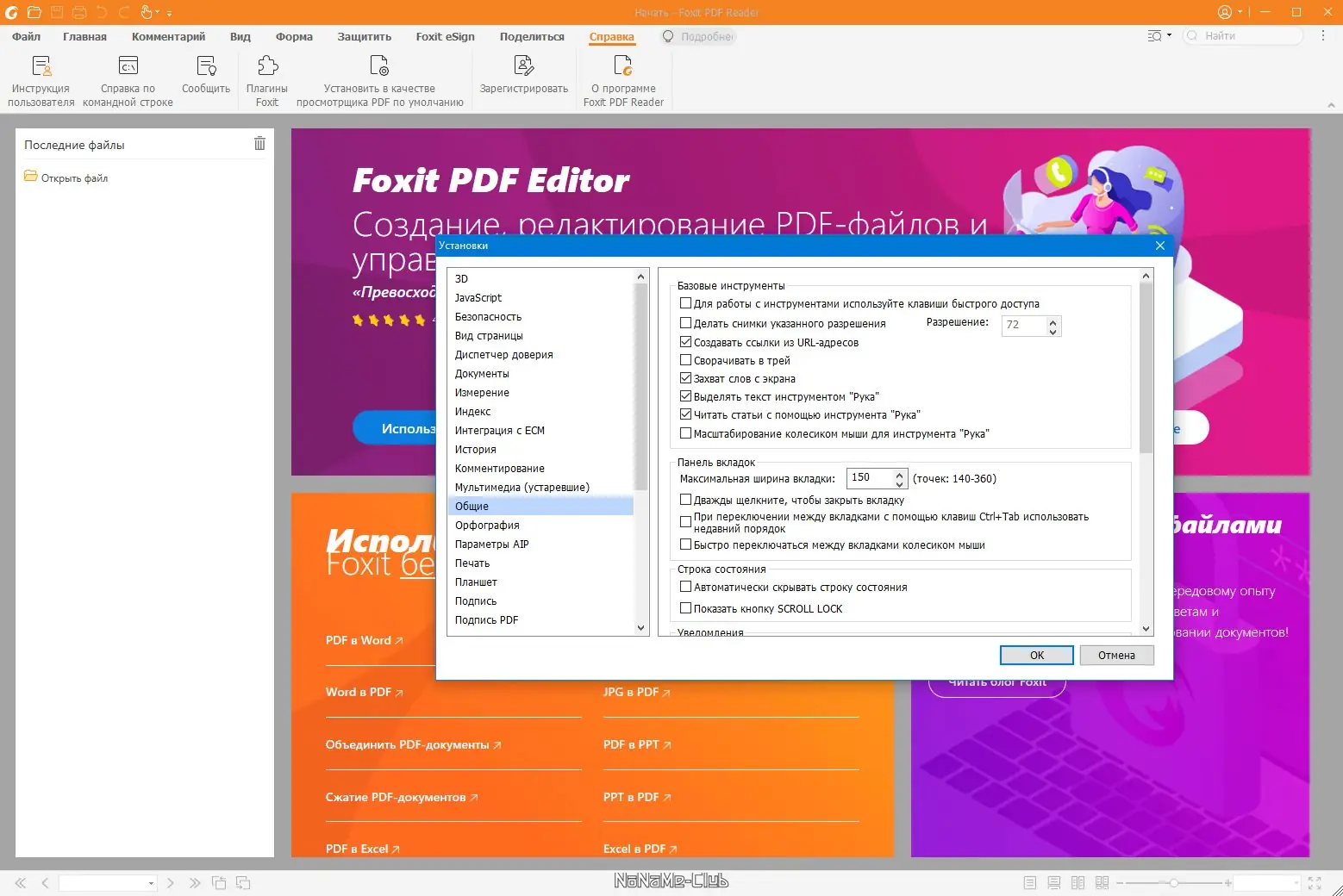Enable mouse wheel zoom for Hand tool
The height and width of the screenshot is (896, 1343).
click(686, 433)
